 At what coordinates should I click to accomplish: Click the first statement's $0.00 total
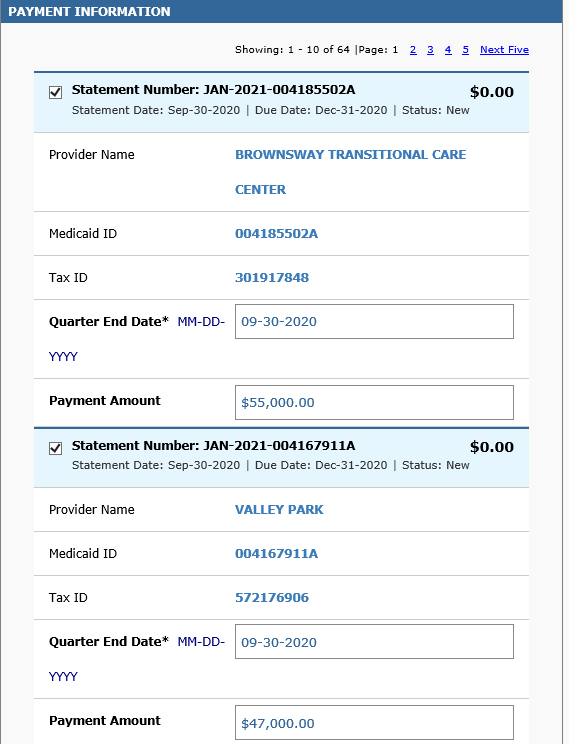pos(492,92)
